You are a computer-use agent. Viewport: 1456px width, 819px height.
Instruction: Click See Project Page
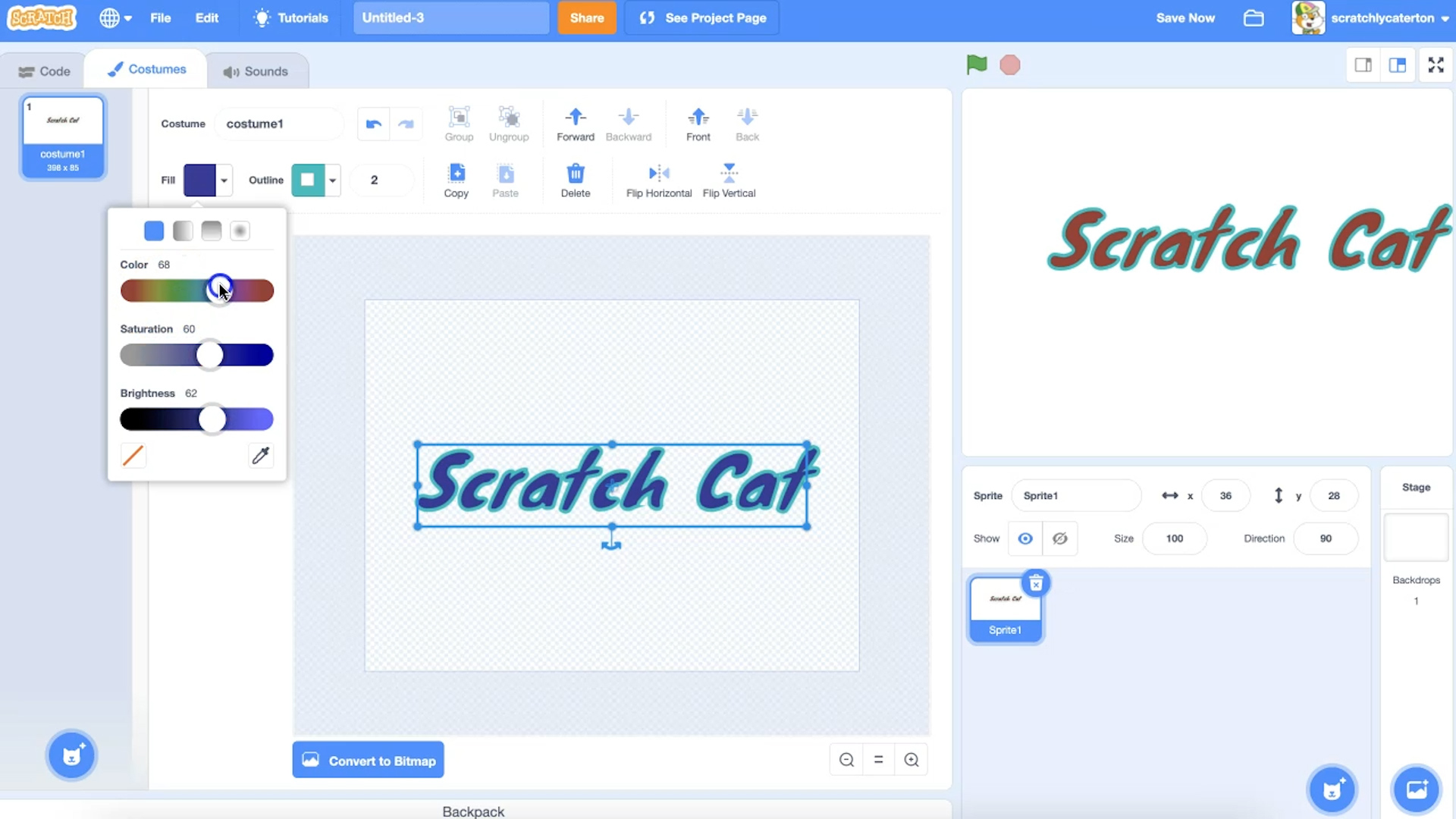[702, 17]
